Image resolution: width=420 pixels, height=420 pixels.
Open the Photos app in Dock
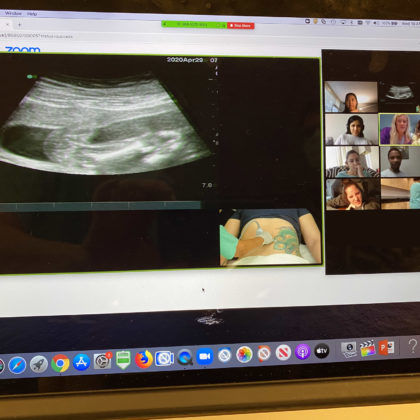point(244,354)
